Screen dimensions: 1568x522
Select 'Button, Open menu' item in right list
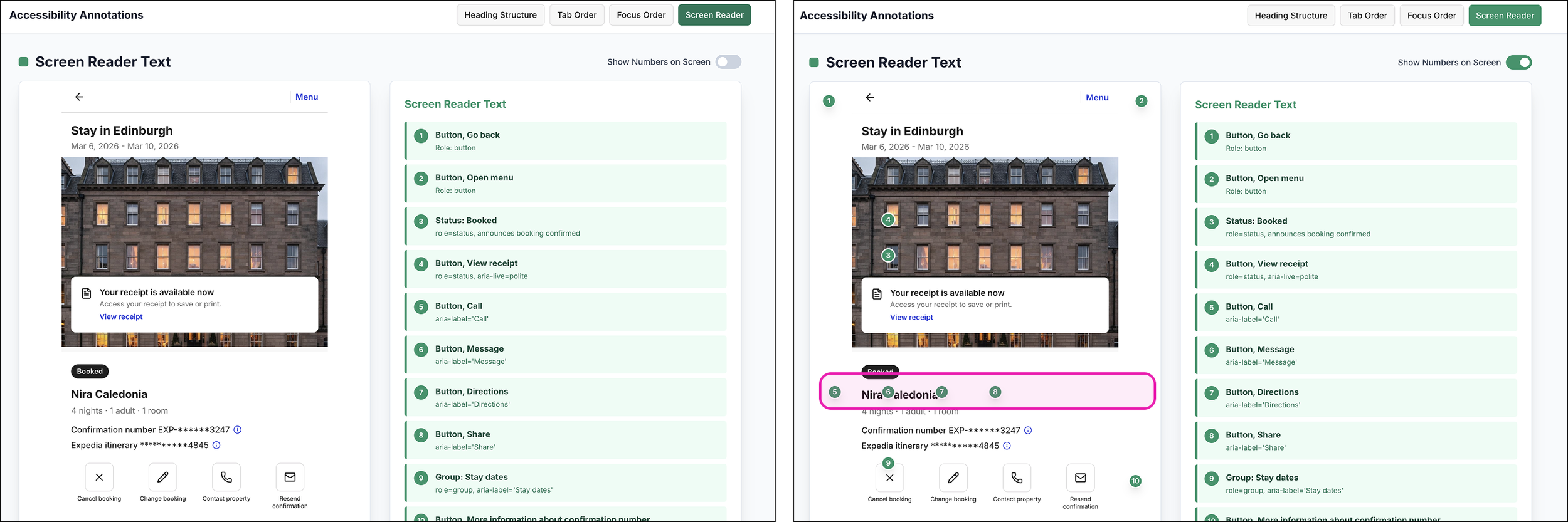tap(1356, 184)
